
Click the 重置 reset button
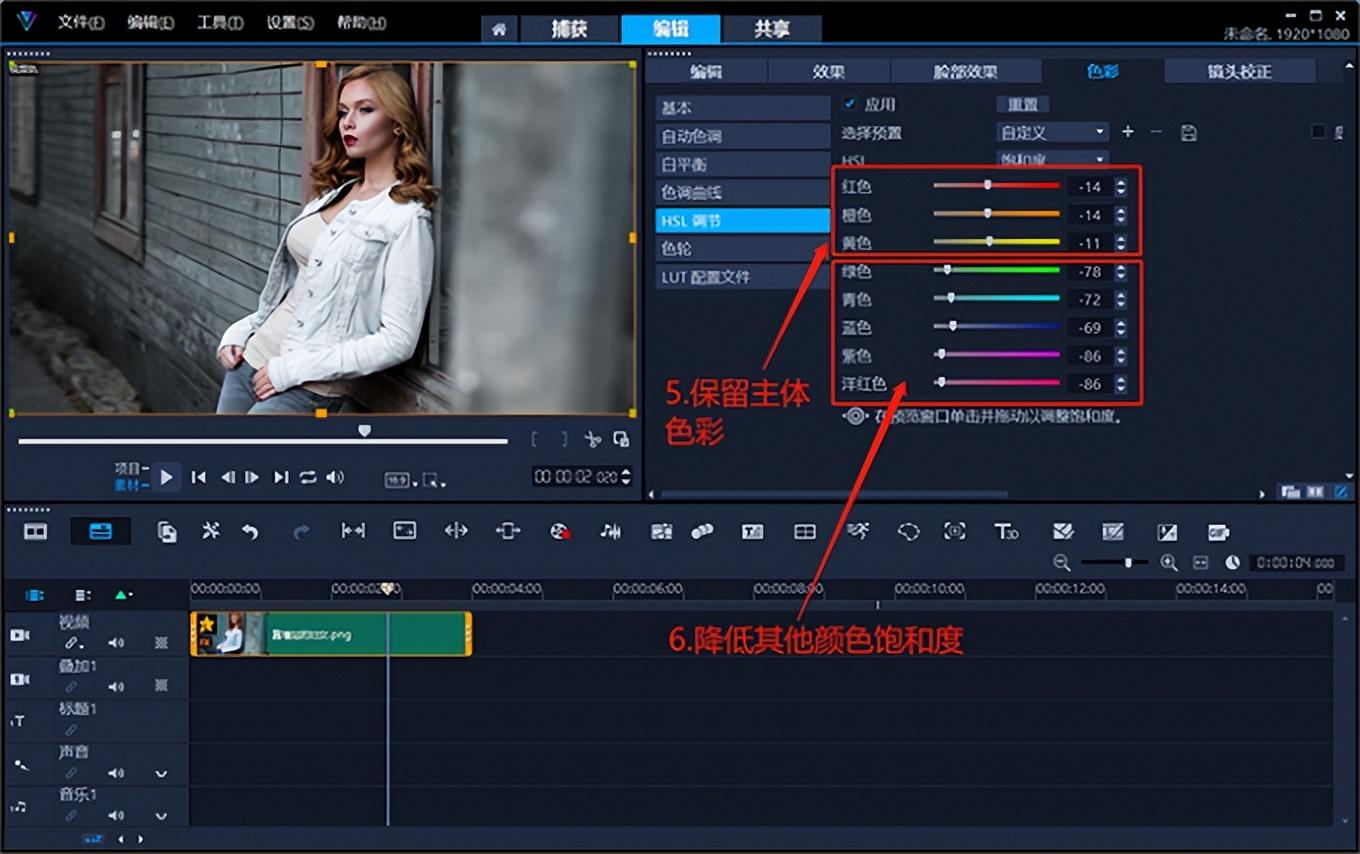(1022, 104)
